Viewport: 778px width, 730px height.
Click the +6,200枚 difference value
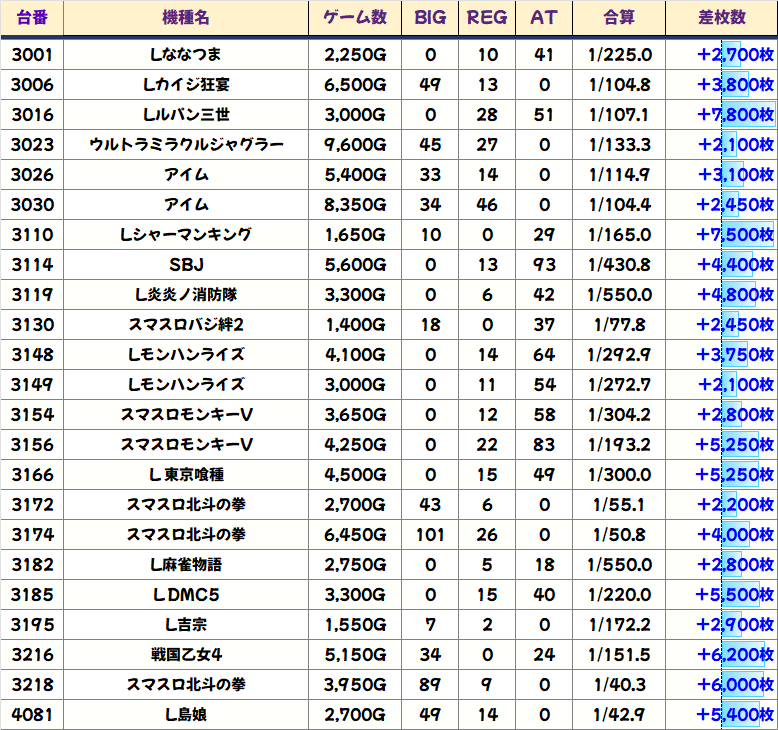735,655
